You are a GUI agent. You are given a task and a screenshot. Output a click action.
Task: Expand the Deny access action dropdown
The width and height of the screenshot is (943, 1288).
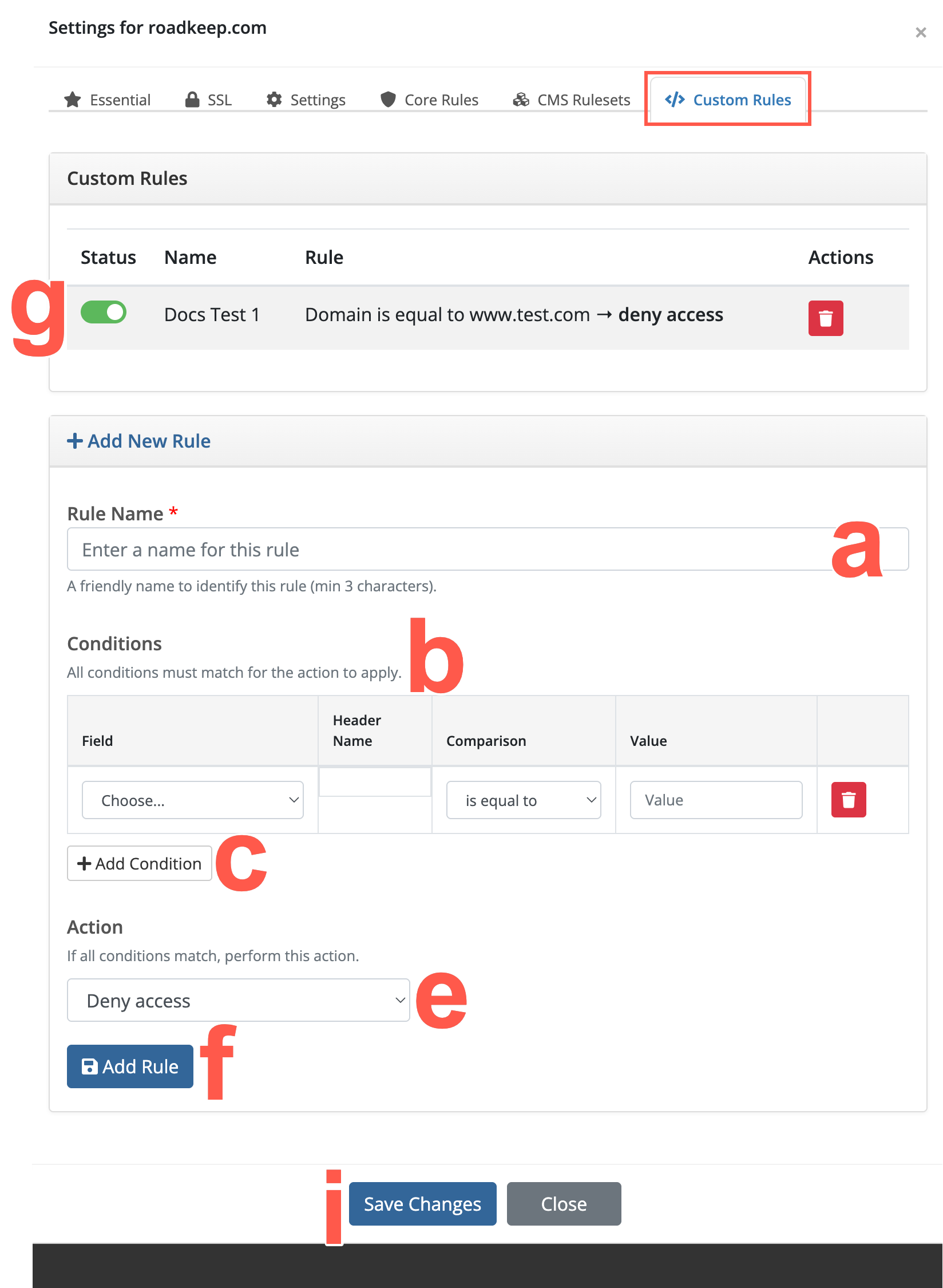tap(239, 1000)
